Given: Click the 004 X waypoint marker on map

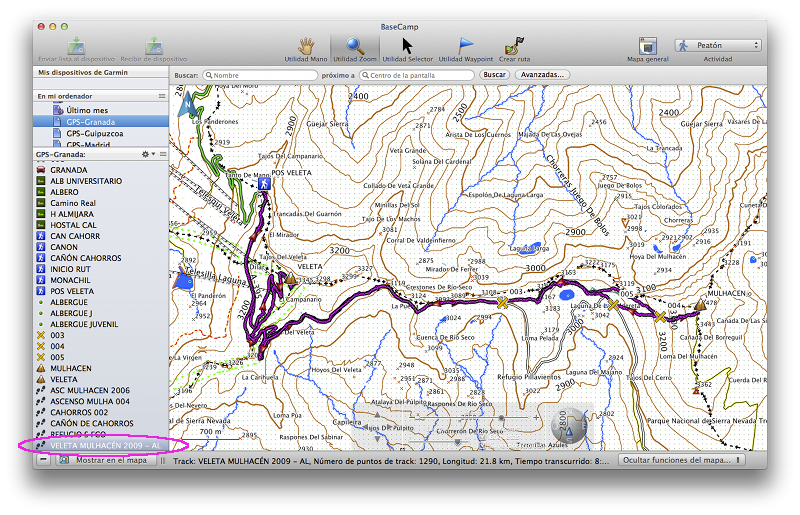Looking at the screenshot, I should (660, 317).
